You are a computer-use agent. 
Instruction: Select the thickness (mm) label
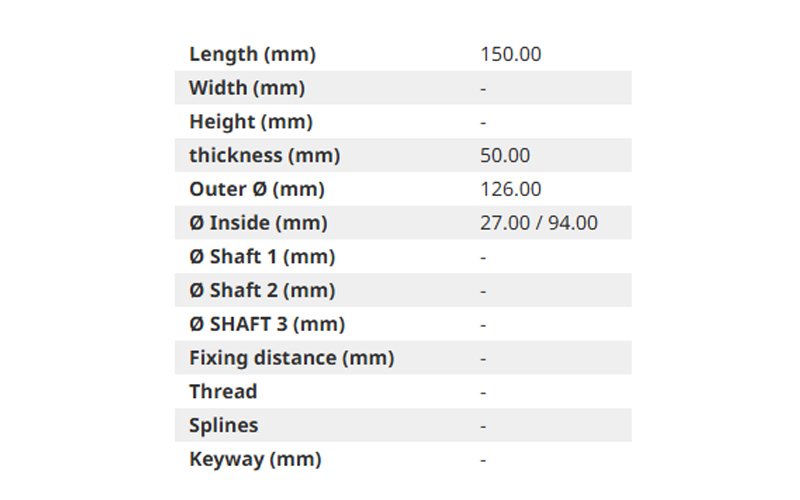(264, 155)
